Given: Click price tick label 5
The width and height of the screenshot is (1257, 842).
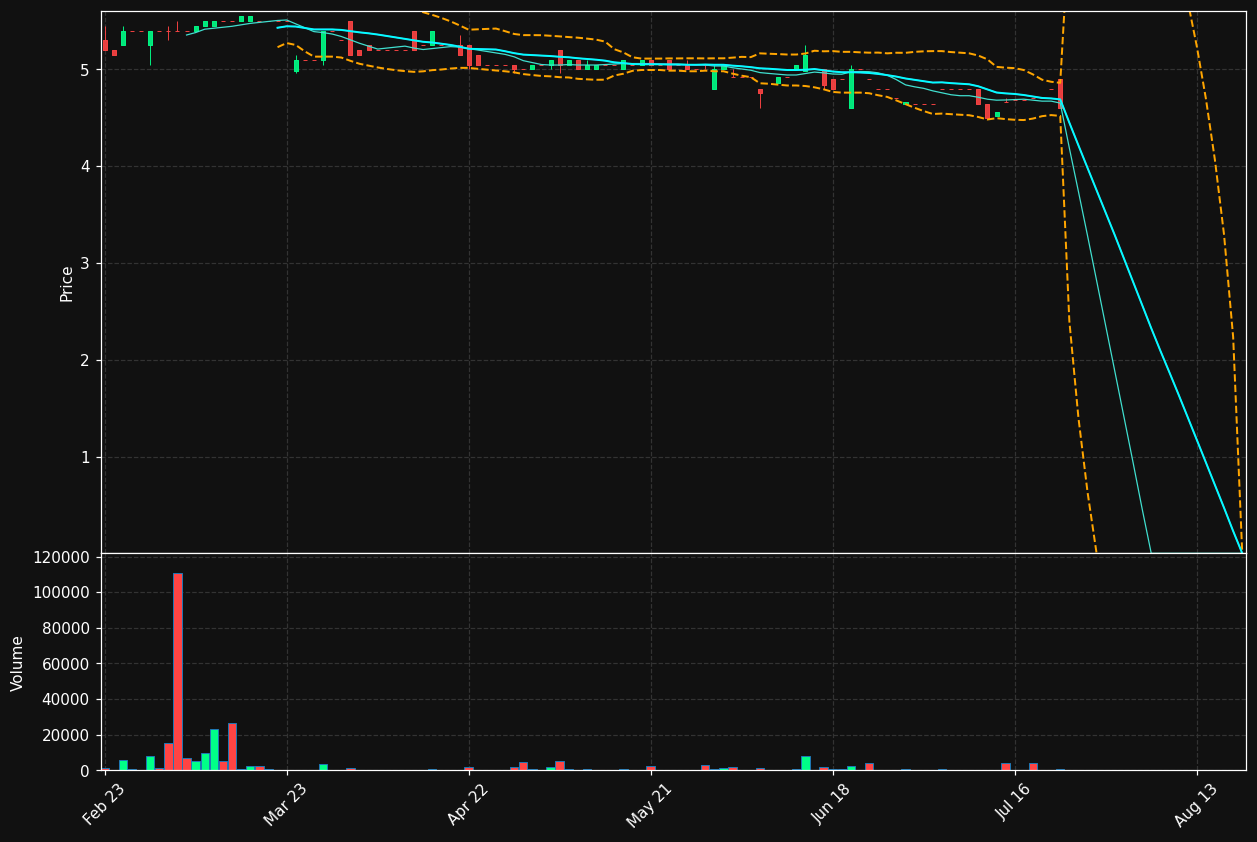Looking at the screenshot, I should (x=85, y=70).
